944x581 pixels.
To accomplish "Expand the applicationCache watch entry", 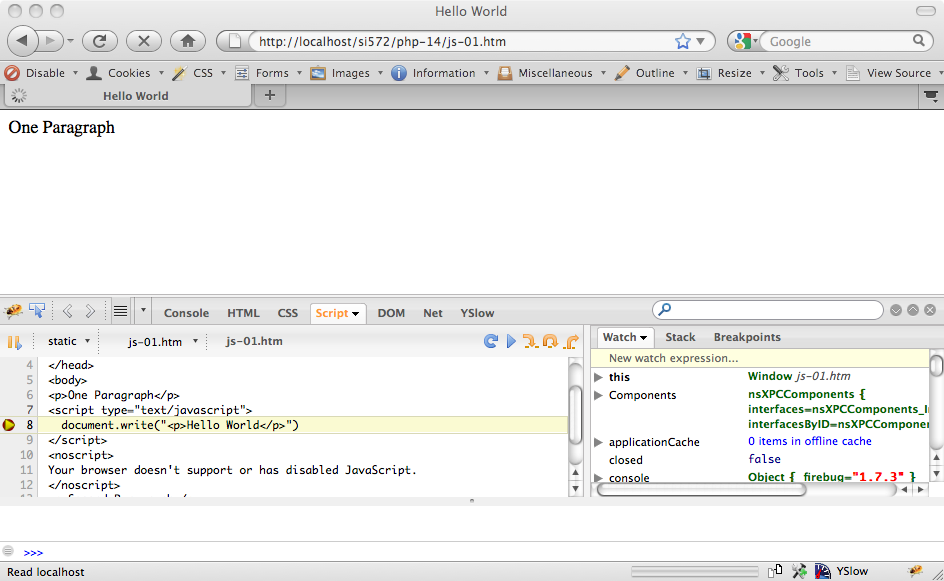I will (598, 442).
